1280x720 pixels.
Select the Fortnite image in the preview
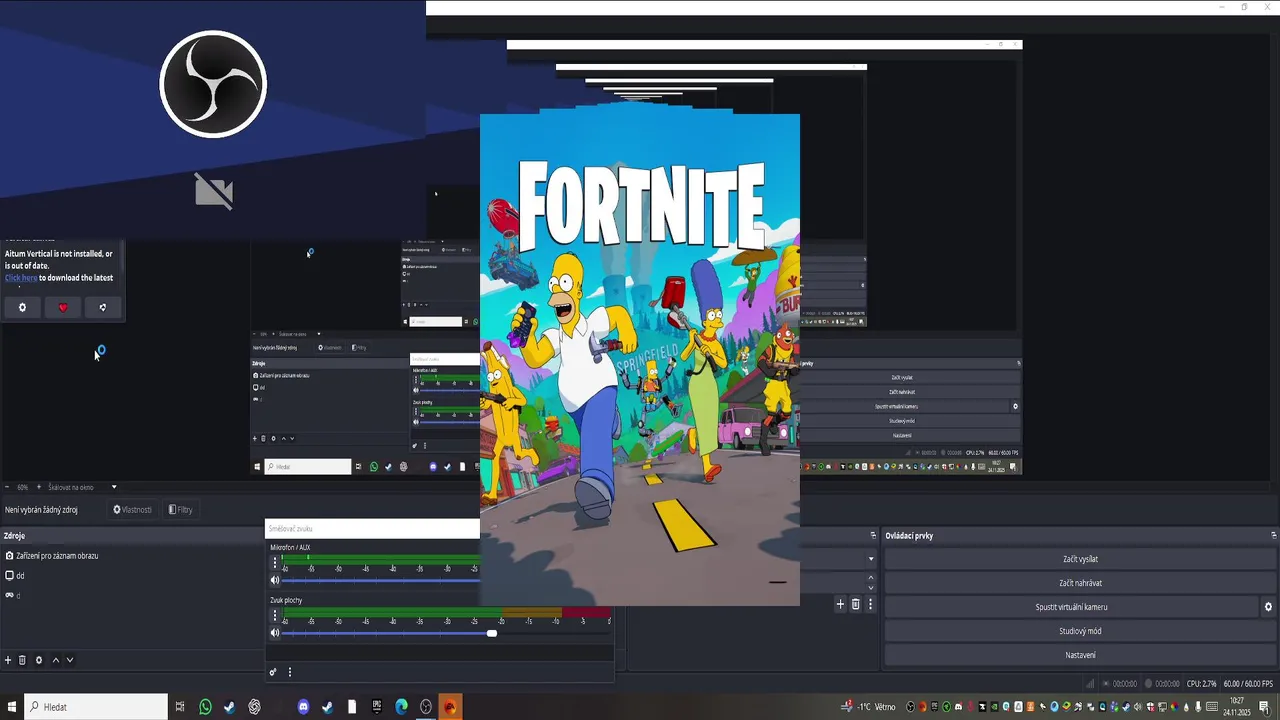click(x=640, y=360)
